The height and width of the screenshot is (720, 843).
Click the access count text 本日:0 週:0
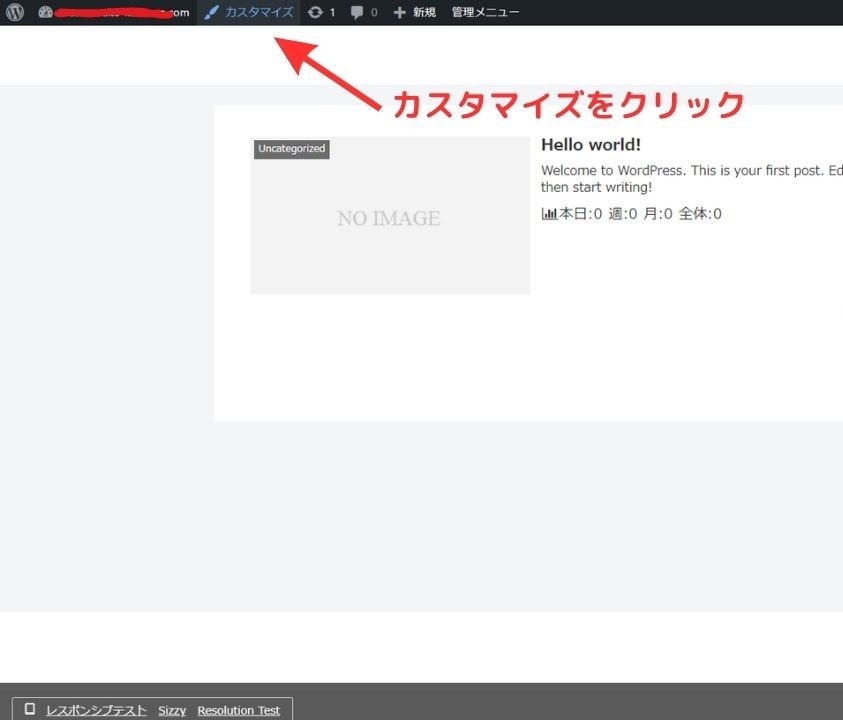pos(598,214)
